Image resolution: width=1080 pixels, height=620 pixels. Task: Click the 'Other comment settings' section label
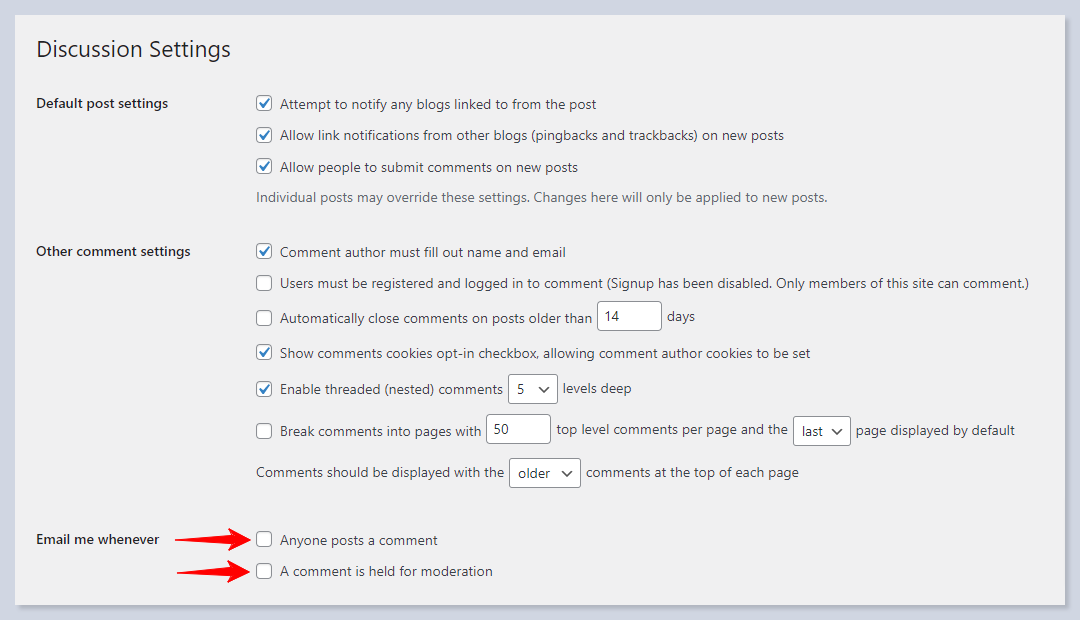coord(113,251)
